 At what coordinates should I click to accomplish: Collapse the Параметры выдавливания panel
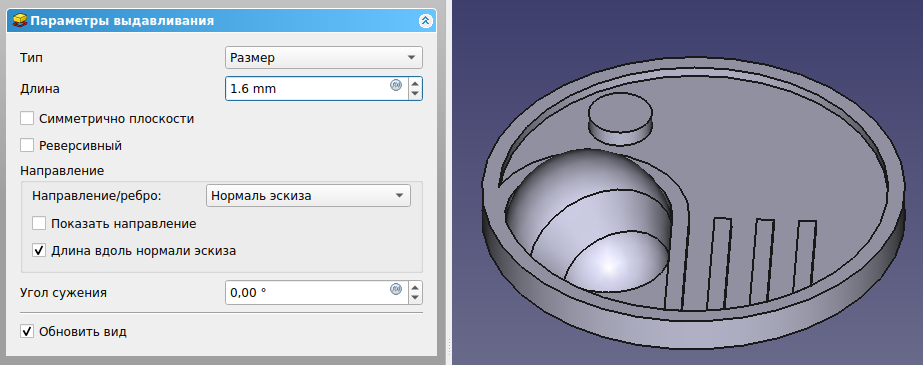click(426, 21)
